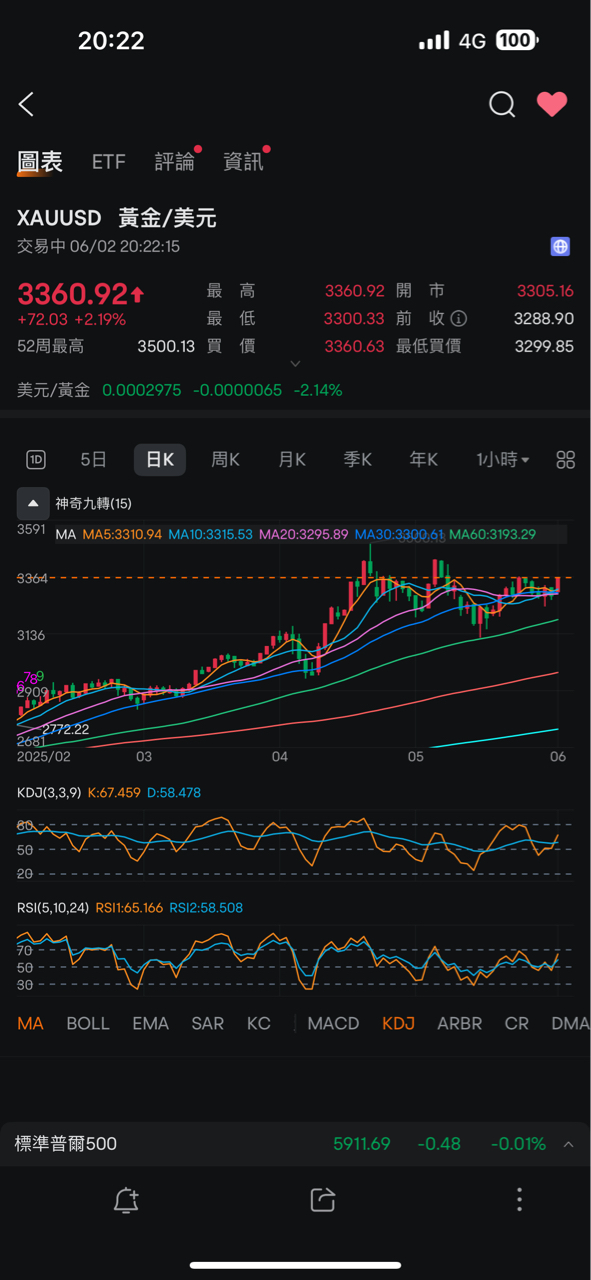The image size is (591, 1280).
Task: Select the CR sub-indicator
Action: point(517,1024)
